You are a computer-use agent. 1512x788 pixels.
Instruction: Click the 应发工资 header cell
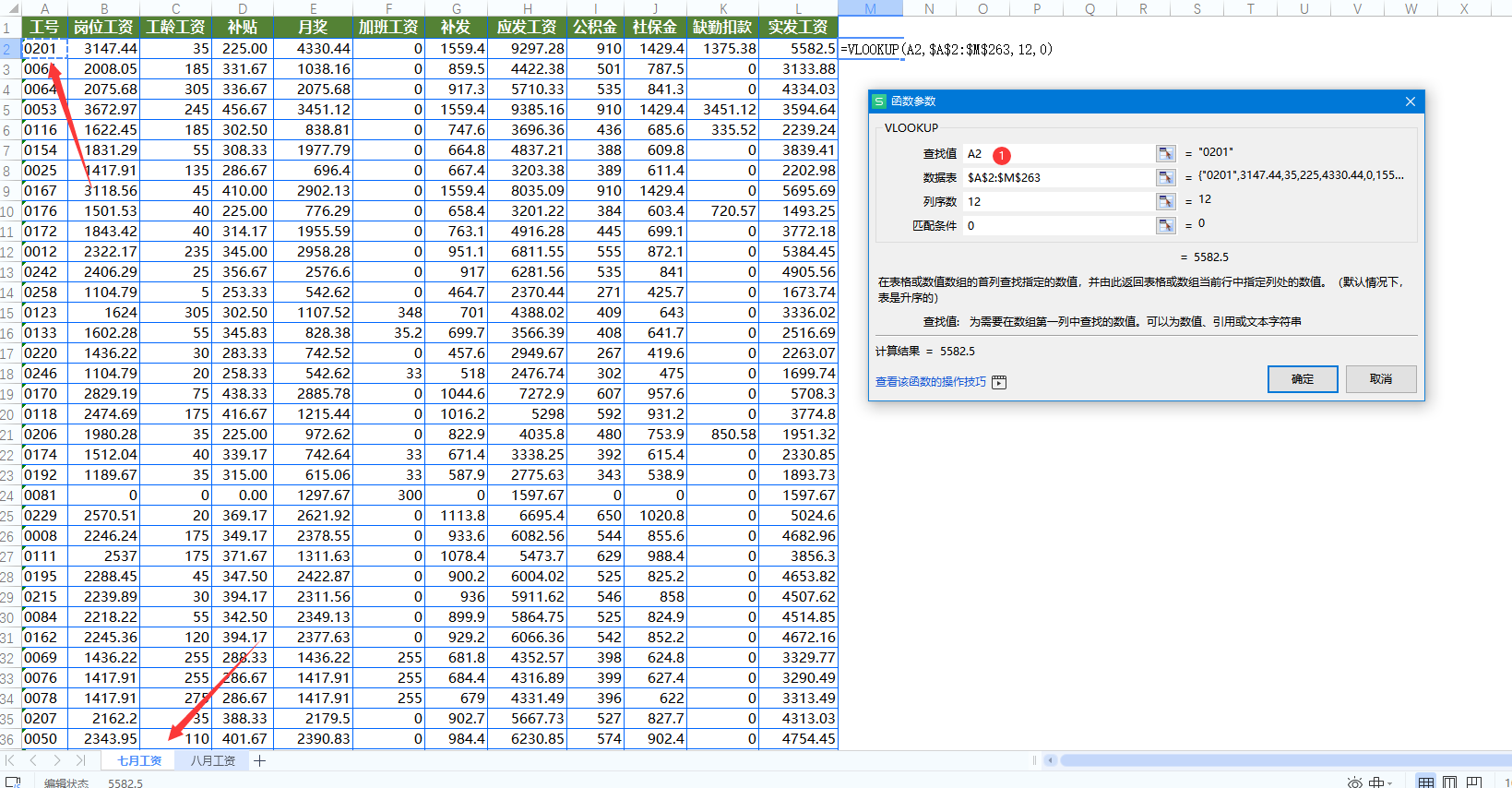[527, 28]
